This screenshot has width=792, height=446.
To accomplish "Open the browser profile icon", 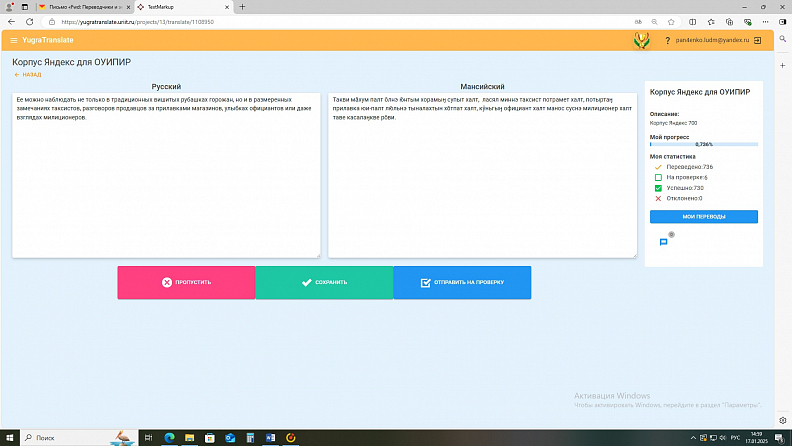I will click(9, 7).
